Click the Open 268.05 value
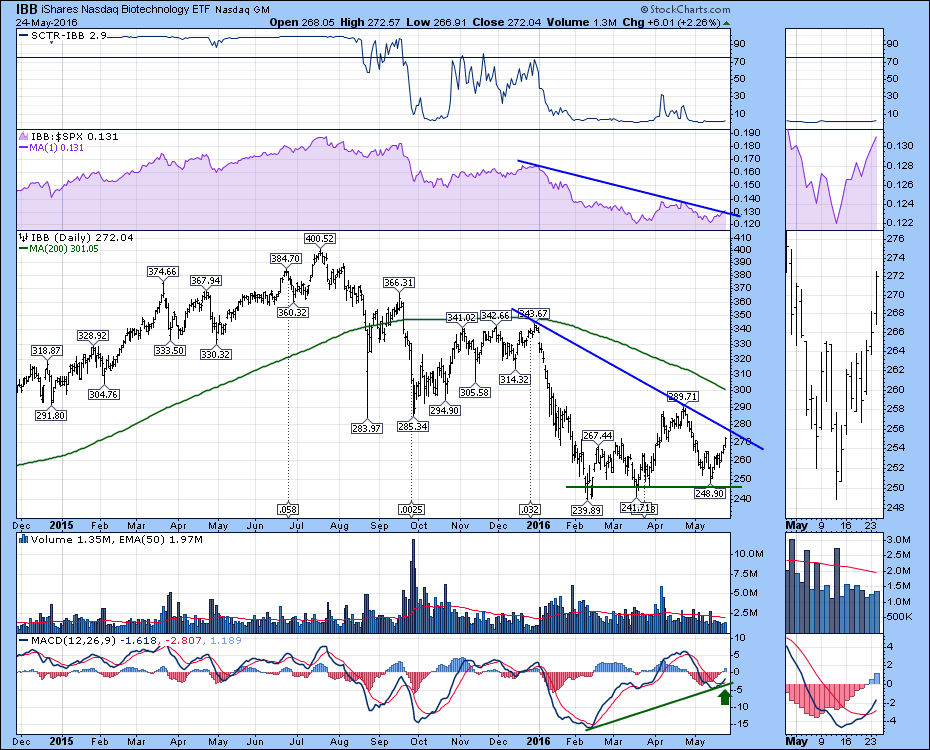The width and height of the screenshot is (930, 750). click(302, 23)
